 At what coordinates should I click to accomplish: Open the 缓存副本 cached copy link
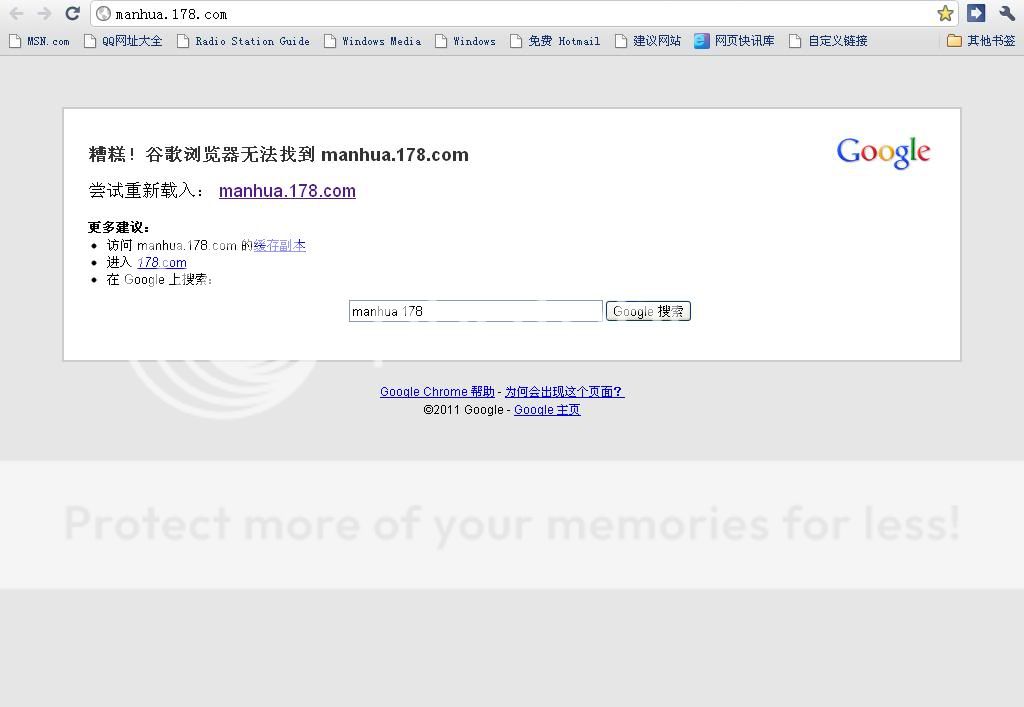(x=280, y=245)
